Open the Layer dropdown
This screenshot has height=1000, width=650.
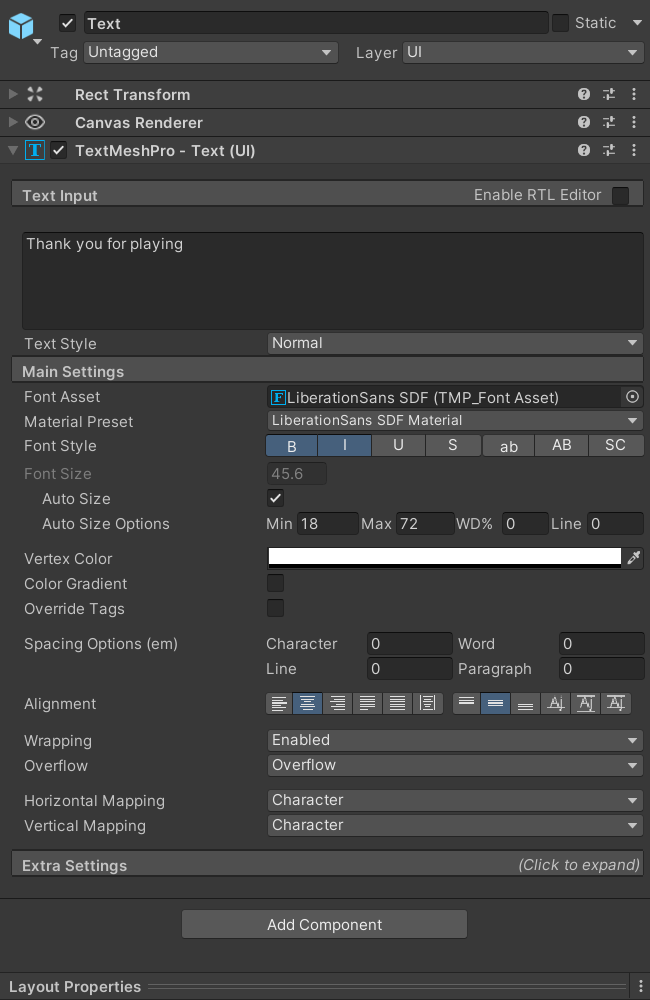[x=522, y=52]
